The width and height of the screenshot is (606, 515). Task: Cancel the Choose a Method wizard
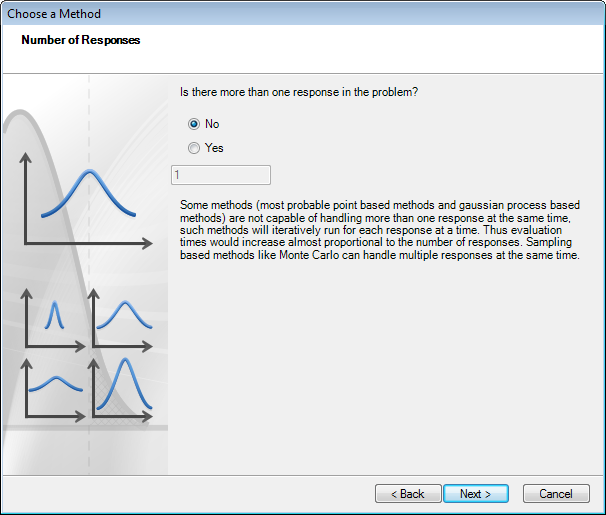pyautogui.click(x=556, y=494)
